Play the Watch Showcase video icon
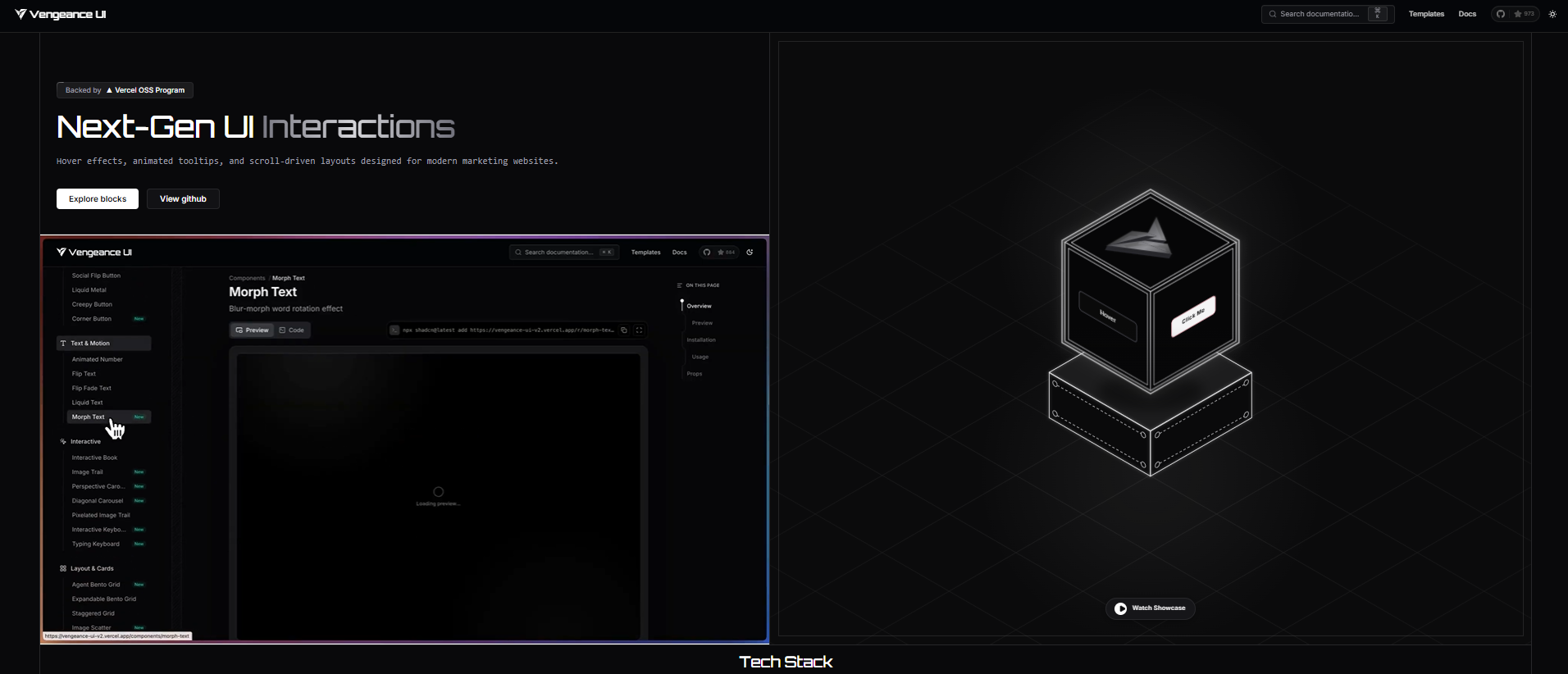Image resolution: width=1568 pixels, height=674 pixels. coord(1120,608)
